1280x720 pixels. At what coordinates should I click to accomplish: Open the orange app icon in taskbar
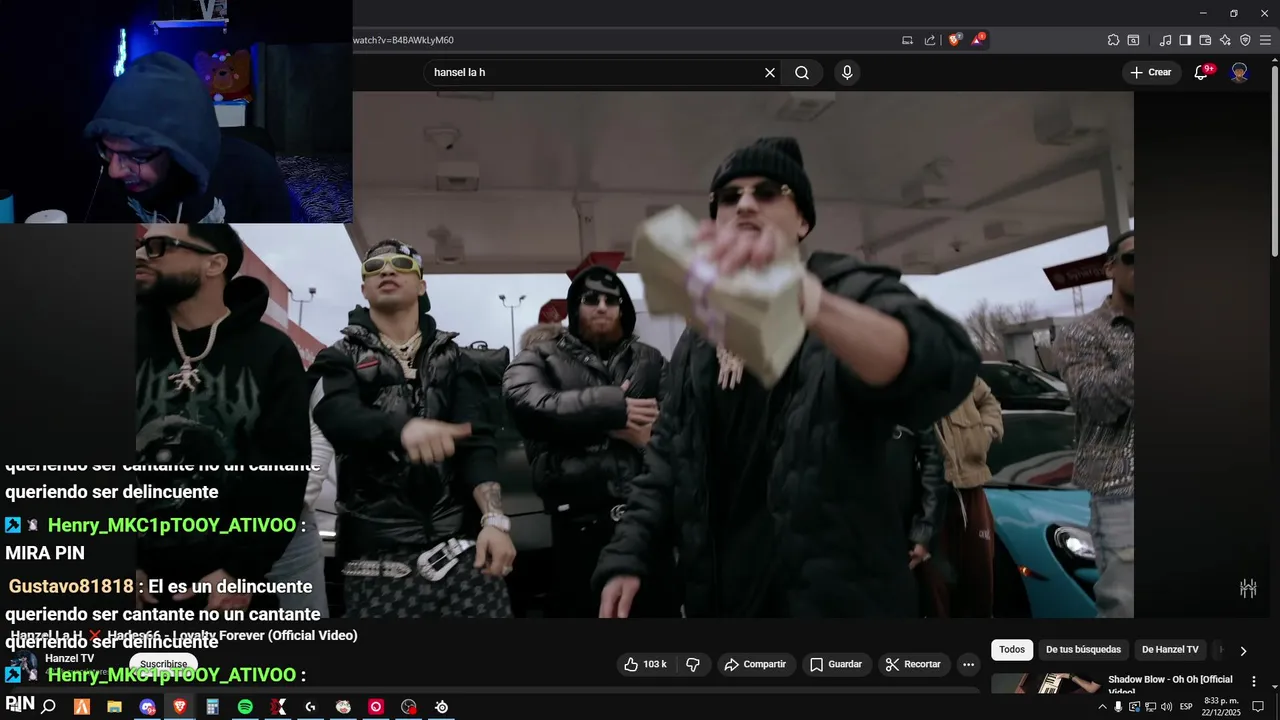pyautogui.click(x=82, y=707)
